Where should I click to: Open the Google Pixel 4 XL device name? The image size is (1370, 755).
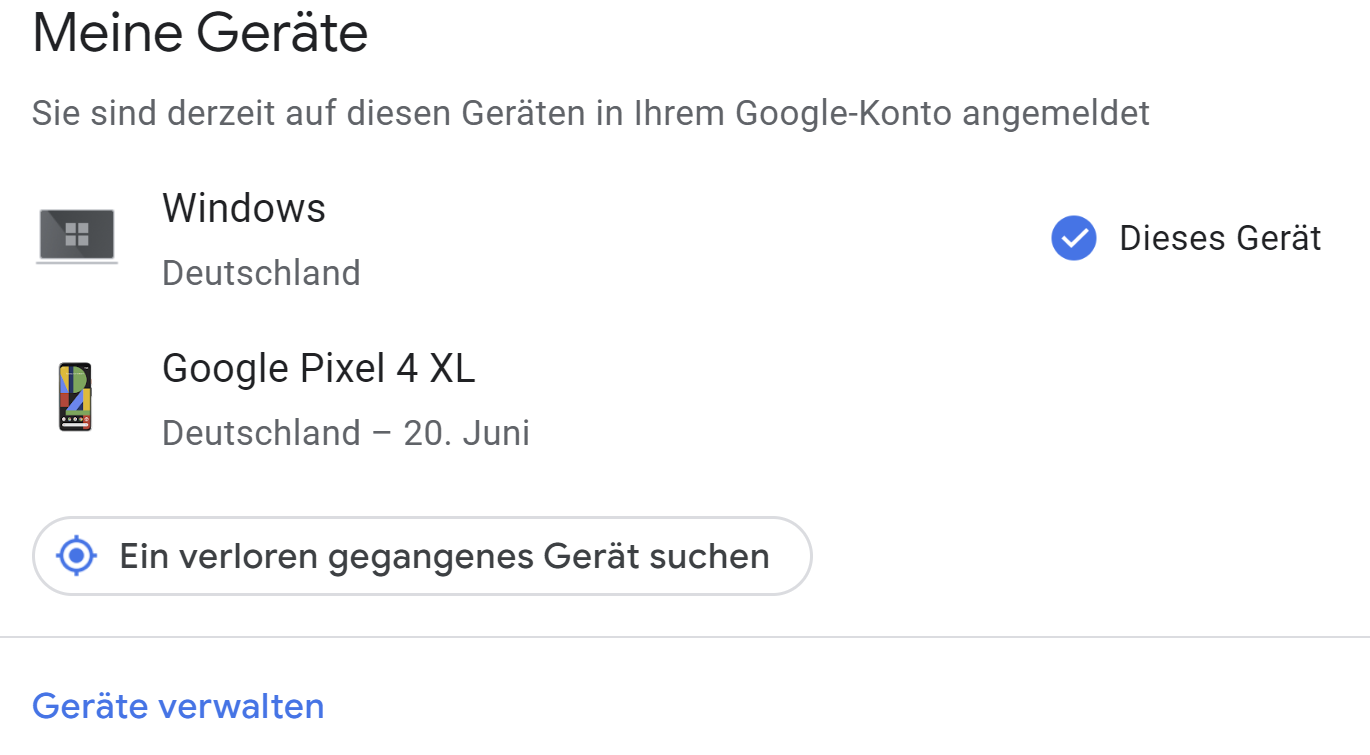tap(318, 369)
